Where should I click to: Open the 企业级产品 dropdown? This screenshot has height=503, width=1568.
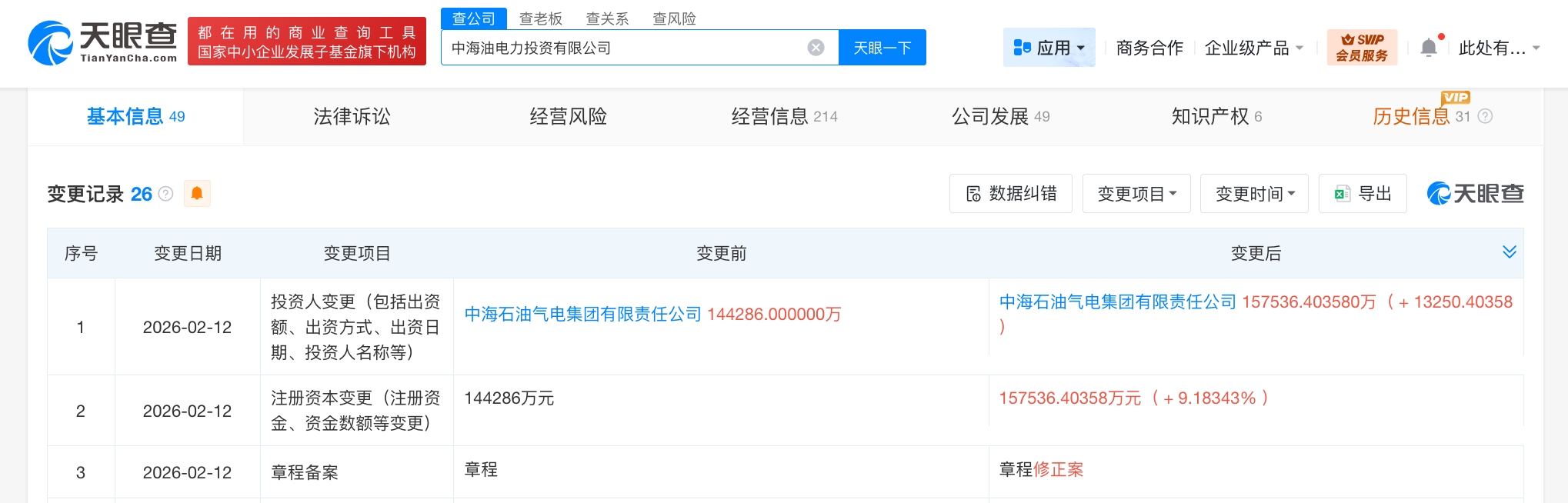pos(1253,48)
